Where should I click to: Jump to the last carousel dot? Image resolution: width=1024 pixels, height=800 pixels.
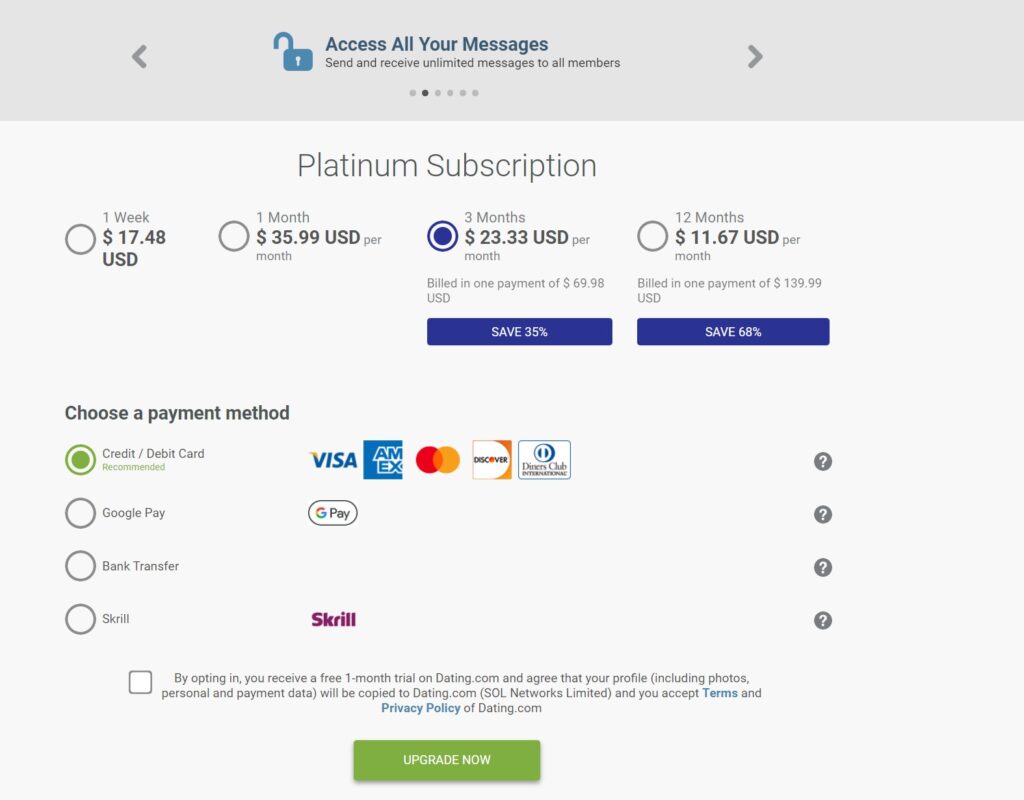click(x=475, y=93)
